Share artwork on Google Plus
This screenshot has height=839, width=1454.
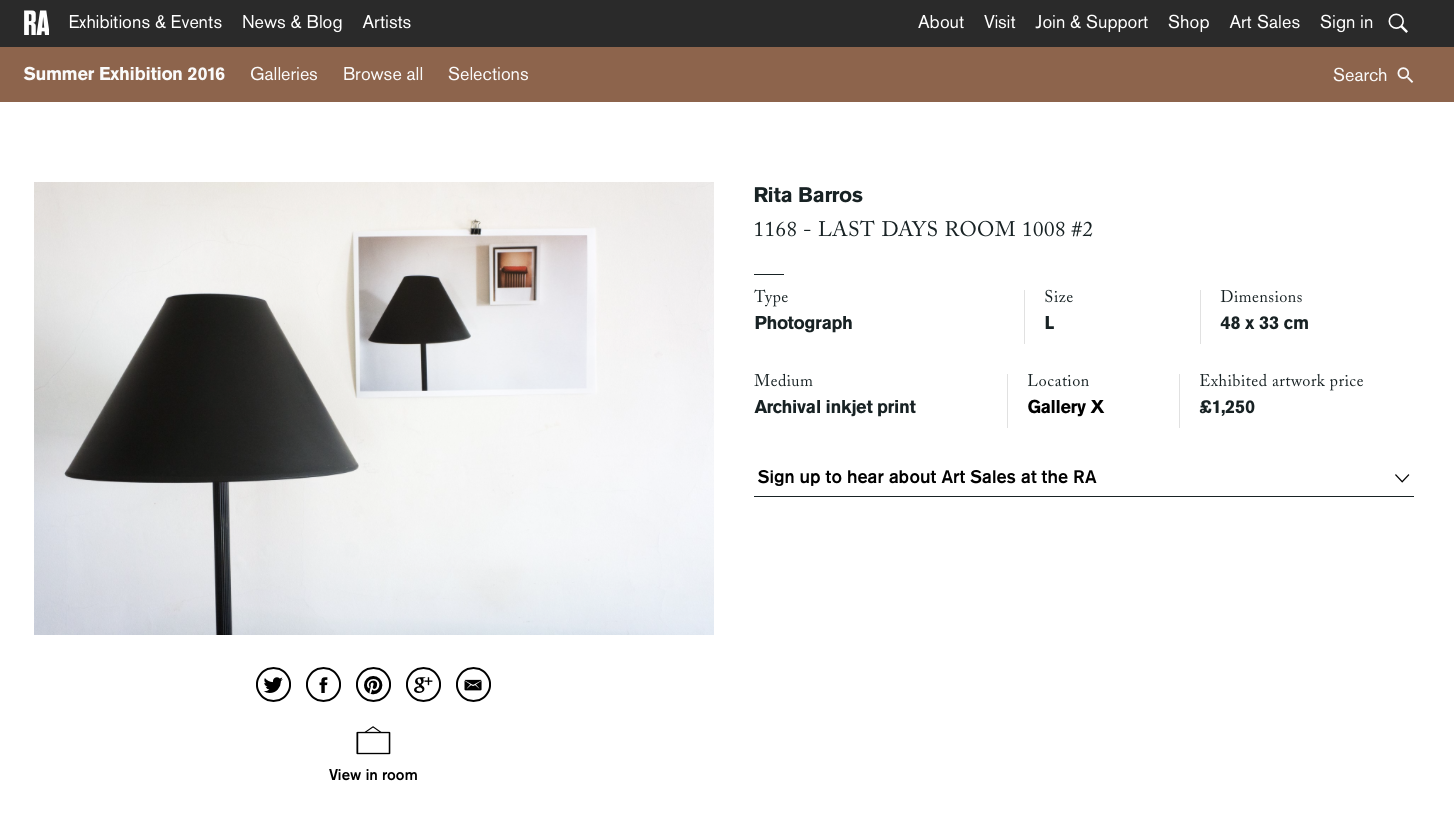pyautogui.click(x=423, y=685)
